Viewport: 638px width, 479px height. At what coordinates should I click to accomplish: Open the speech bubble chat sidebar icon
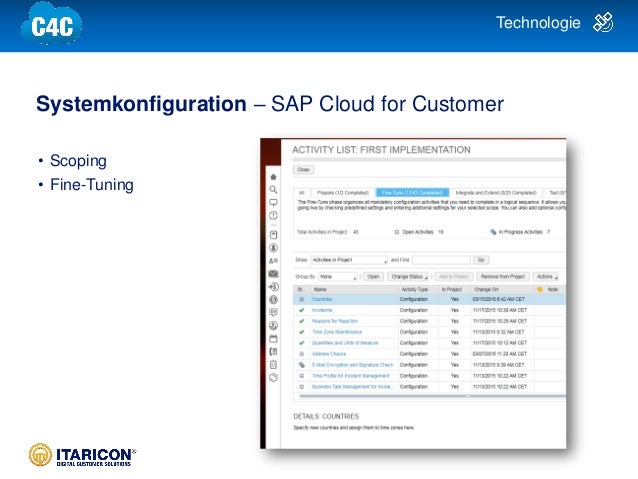pos(273,313)
